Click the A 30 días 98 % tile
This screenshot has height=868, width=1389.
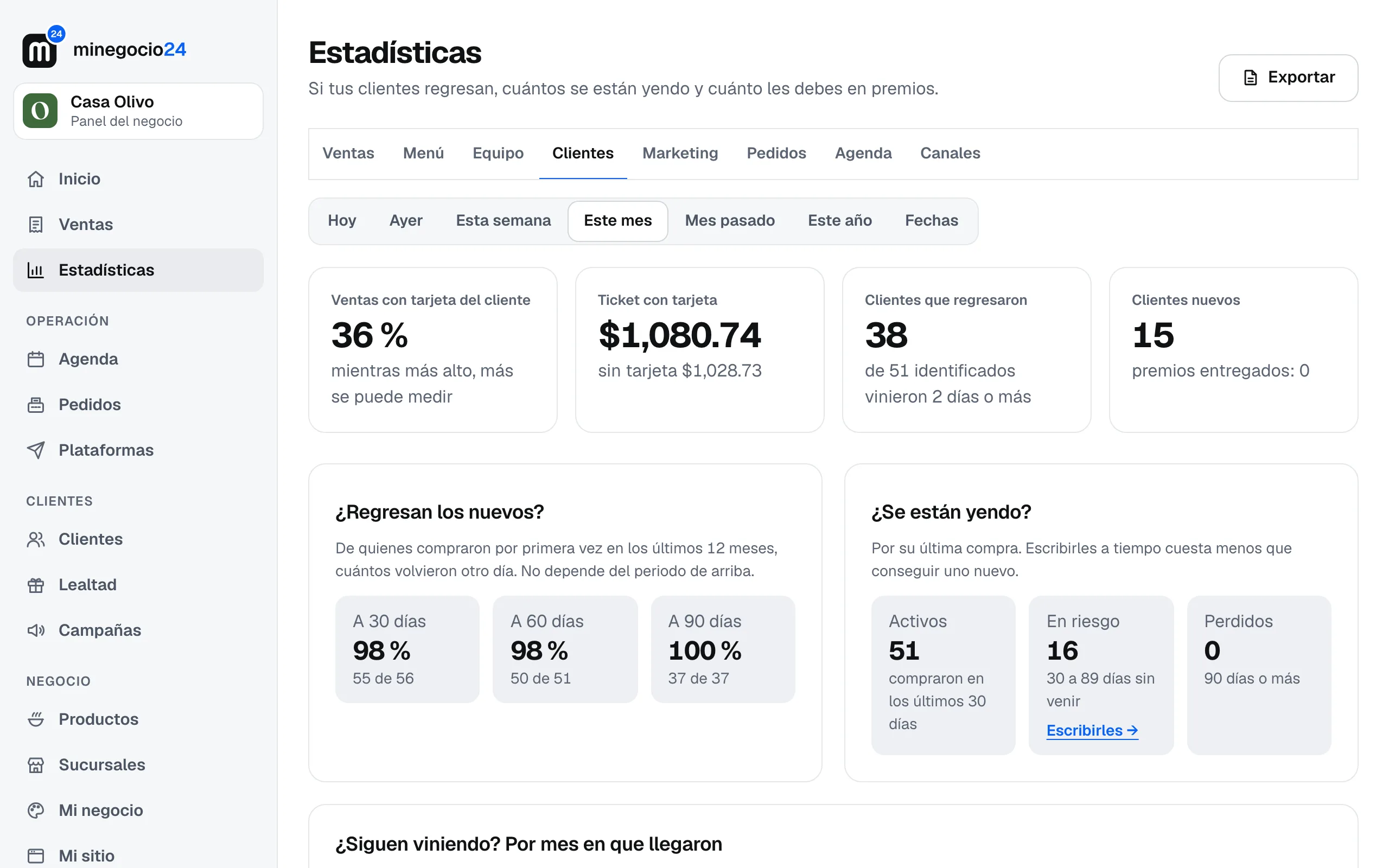407,649
